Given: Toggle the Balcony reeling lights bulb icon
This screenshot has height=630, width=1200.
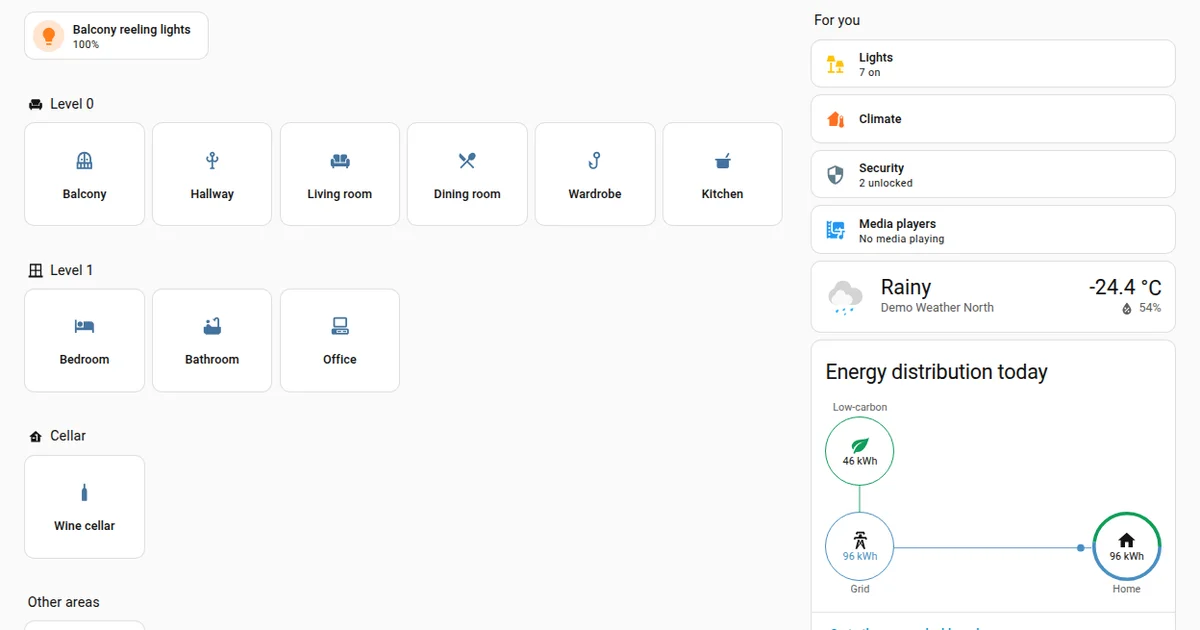Looking at the screenshot, I should click(48, 36).
